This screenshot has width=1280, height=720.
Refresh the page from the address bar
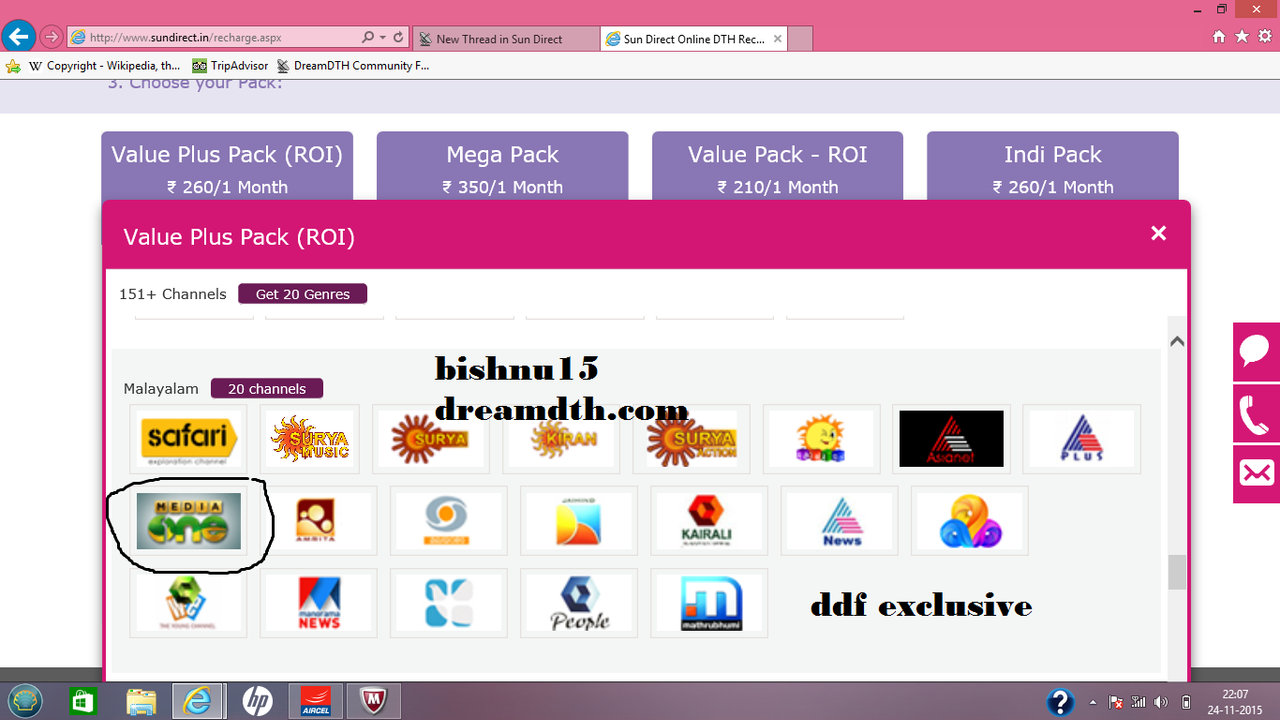pyautogui.click(x=398, y=38)
